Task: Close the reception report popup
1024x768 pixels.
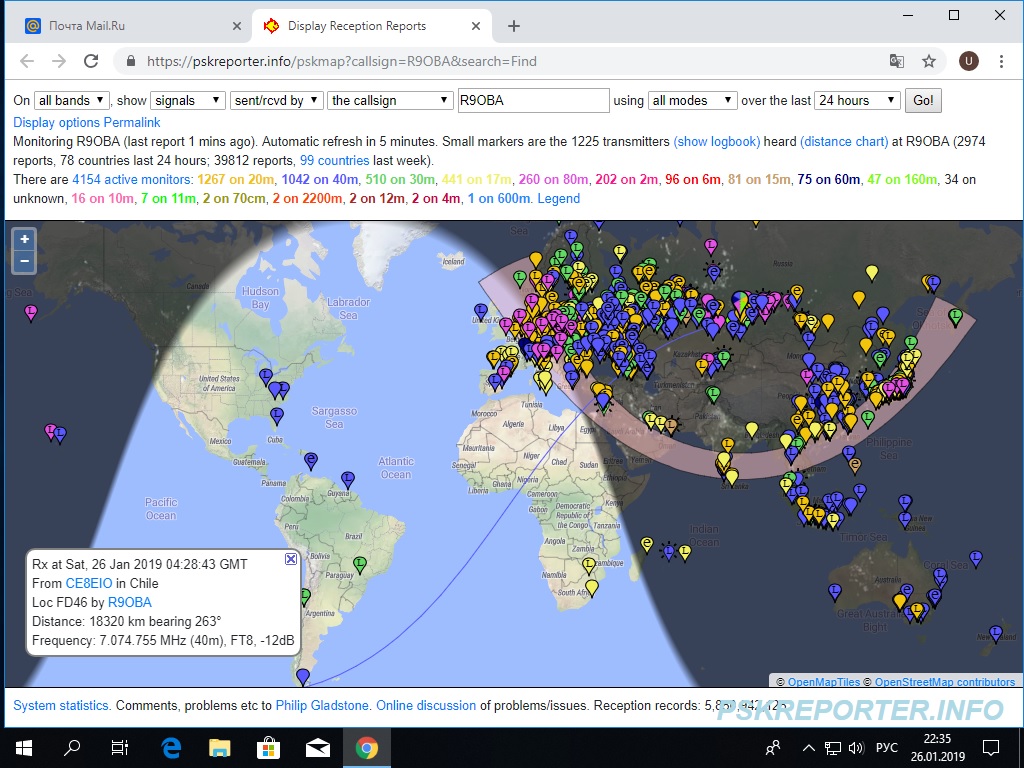Action: coord(291,559)
